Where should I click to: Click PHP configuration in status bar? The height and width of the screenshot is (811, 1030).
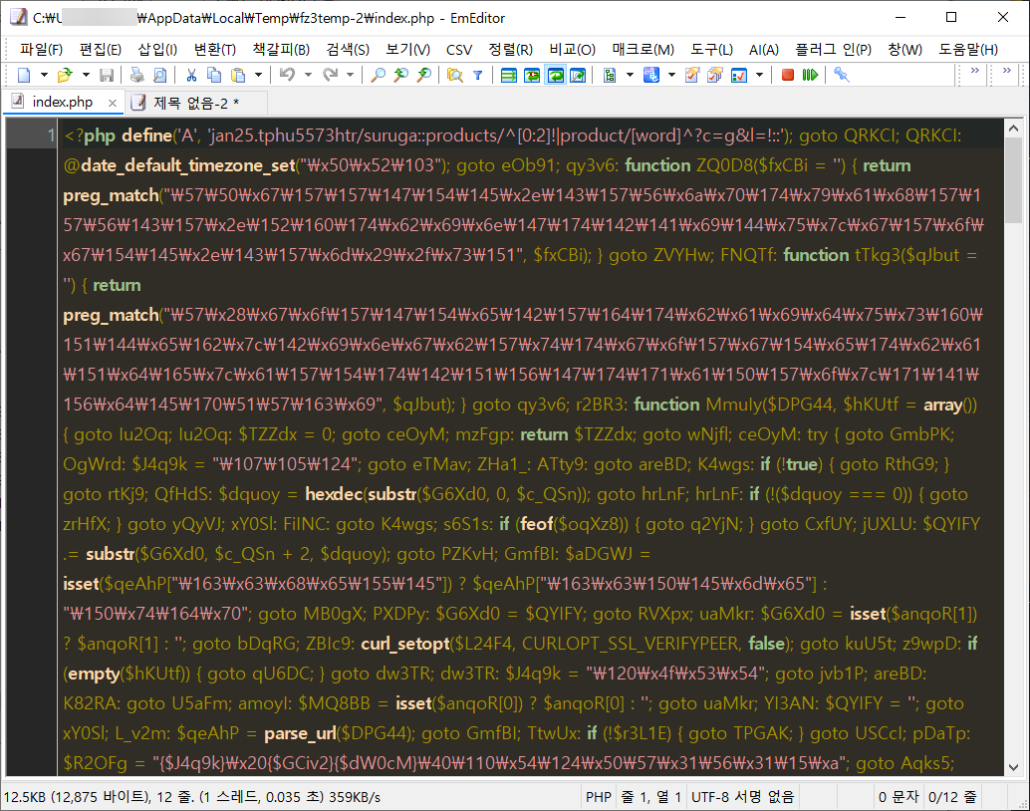pyautogui.click(x=598, y=797)
